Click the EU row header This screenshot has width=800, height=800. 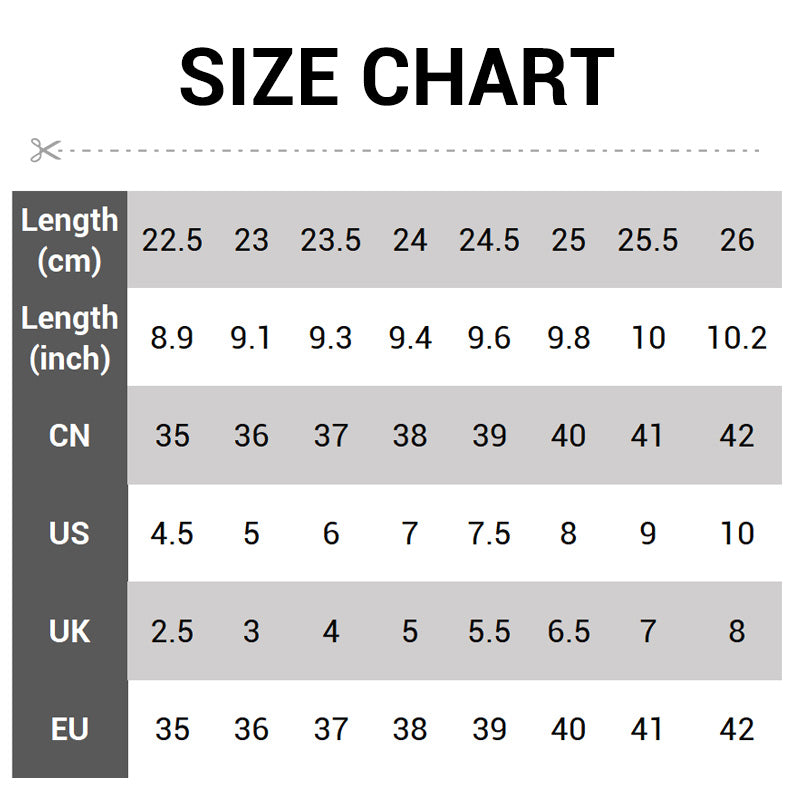point(69,729)
